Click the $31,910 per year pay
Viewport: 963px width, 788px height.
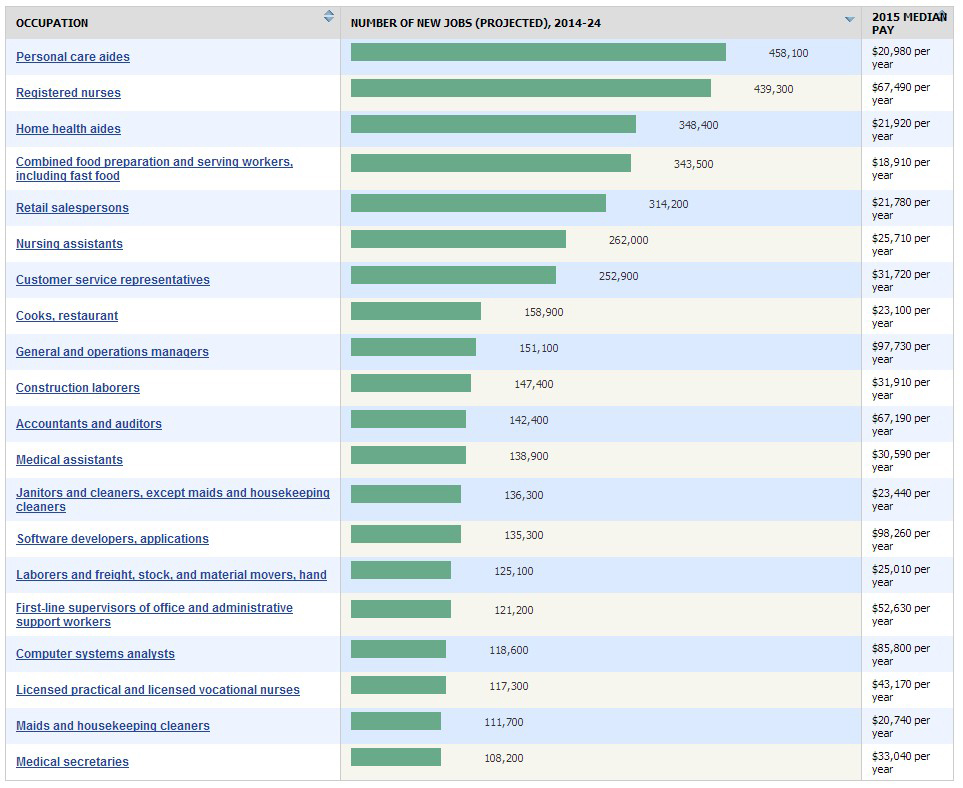coord(900,389)
